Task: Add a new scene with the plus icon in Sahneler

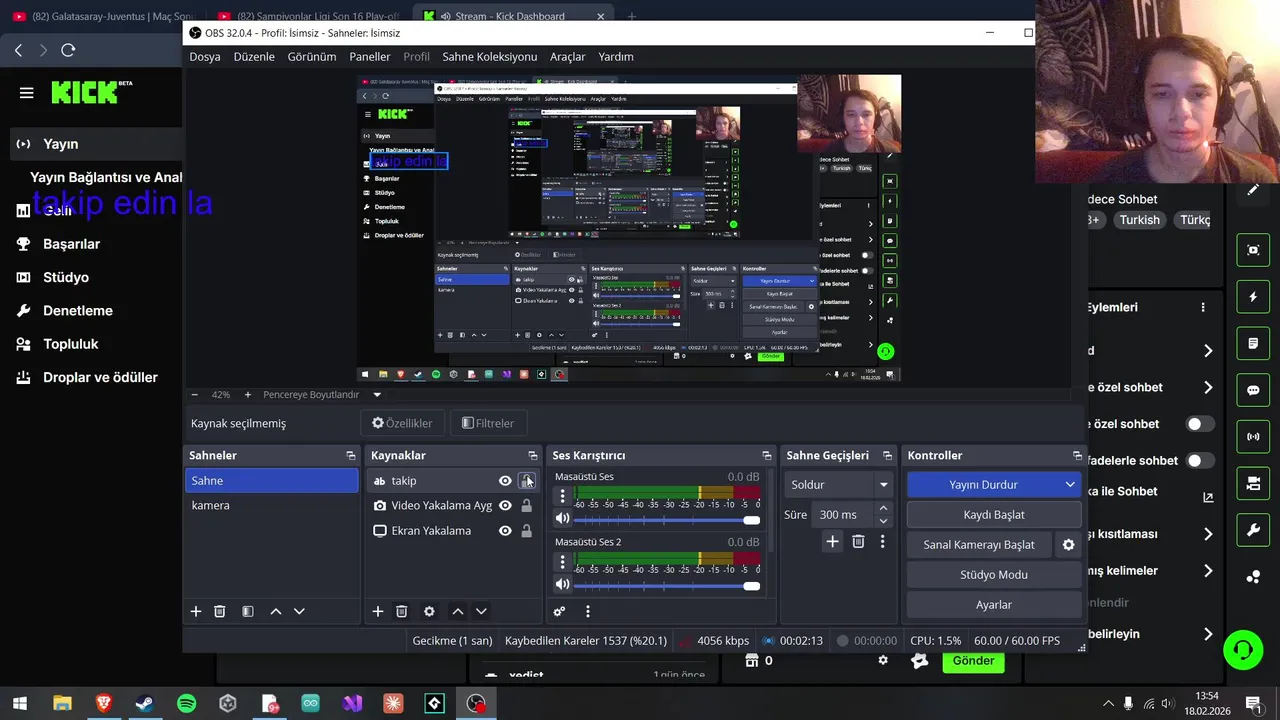Action: point(196,611)
